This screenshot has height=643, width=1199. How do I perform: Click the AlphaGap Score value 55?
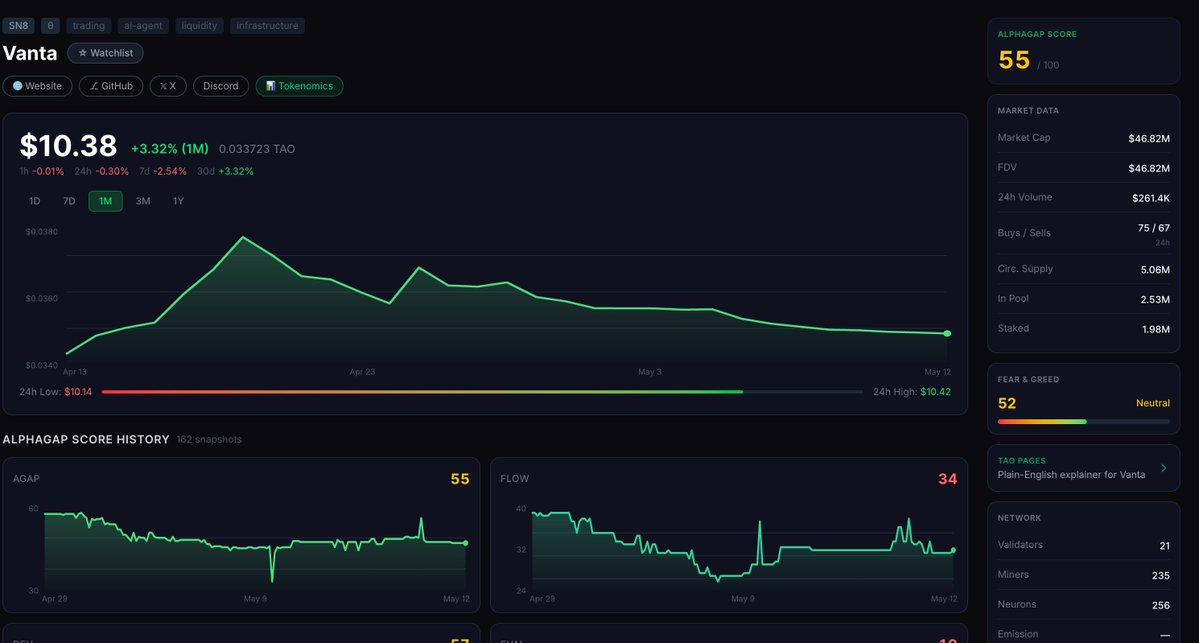point(1014,60)
